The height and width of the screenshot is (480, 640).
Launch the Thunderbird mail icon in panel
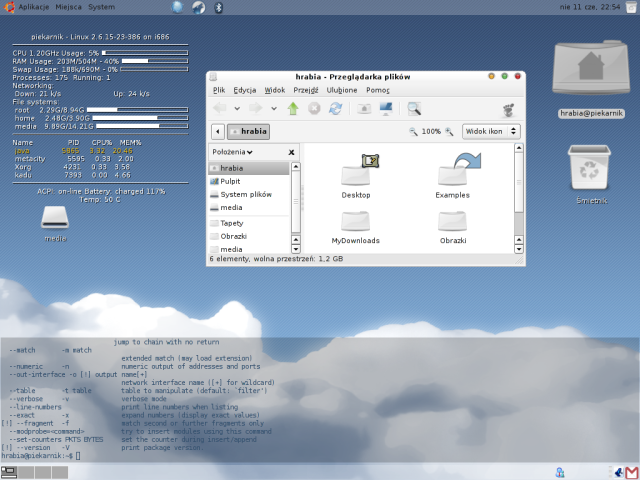point(198,7)
